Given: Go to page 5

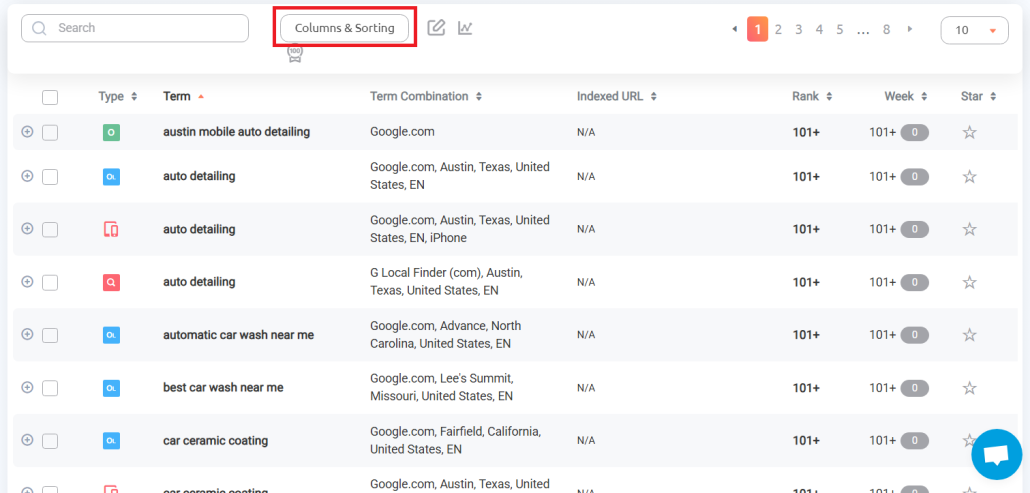Looking at the screenshot, I should click(840, 30).
